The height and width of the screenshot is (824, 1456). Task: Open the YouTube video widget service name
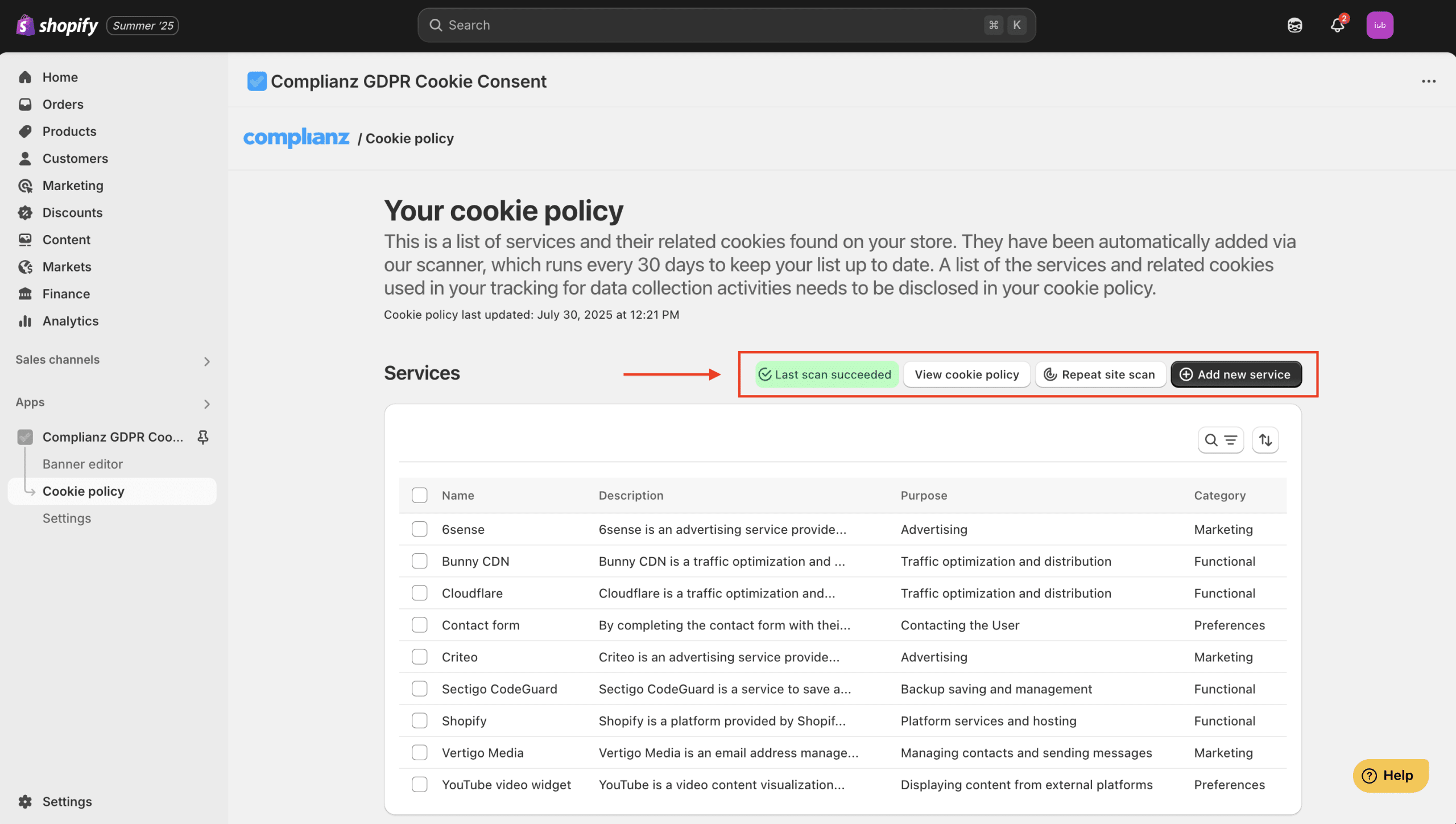click(x=506, y=784)
